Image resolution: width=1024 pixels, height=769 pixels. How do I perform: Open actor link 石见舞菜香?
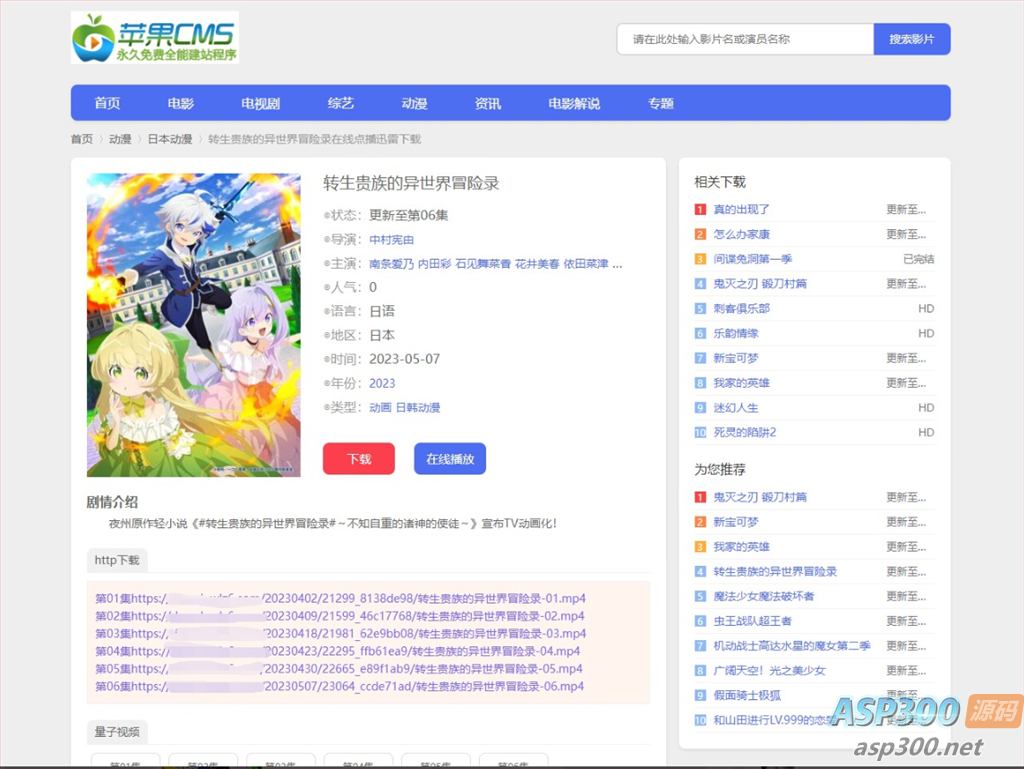click(483, 264)
